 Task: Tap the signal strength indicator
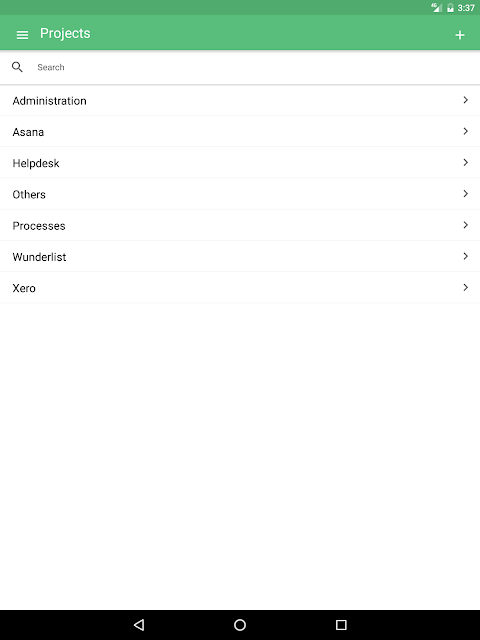click(x=436, y=7)
